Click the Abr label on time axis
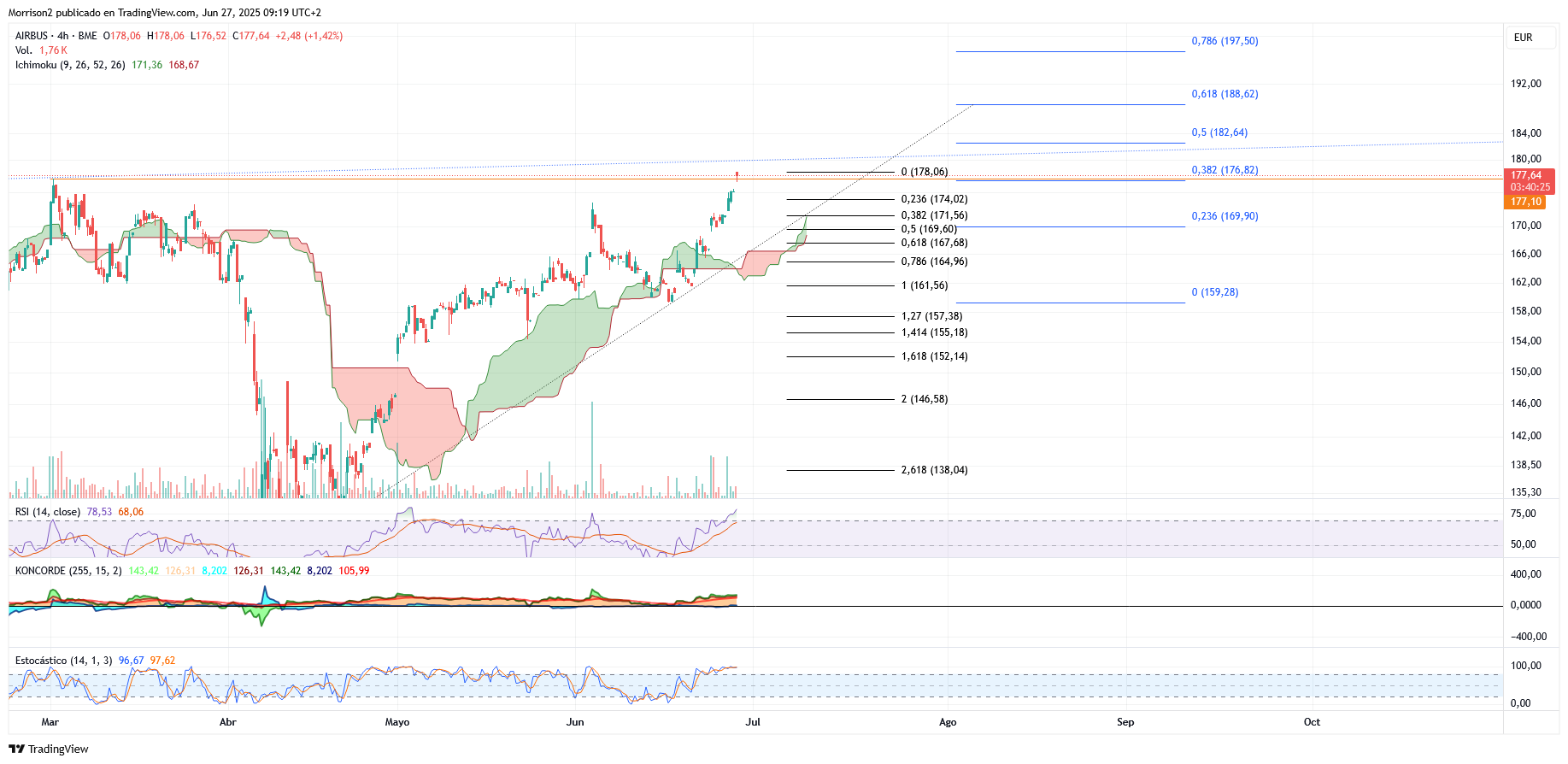The image size is (1568, 764). [x=228, y=722]
